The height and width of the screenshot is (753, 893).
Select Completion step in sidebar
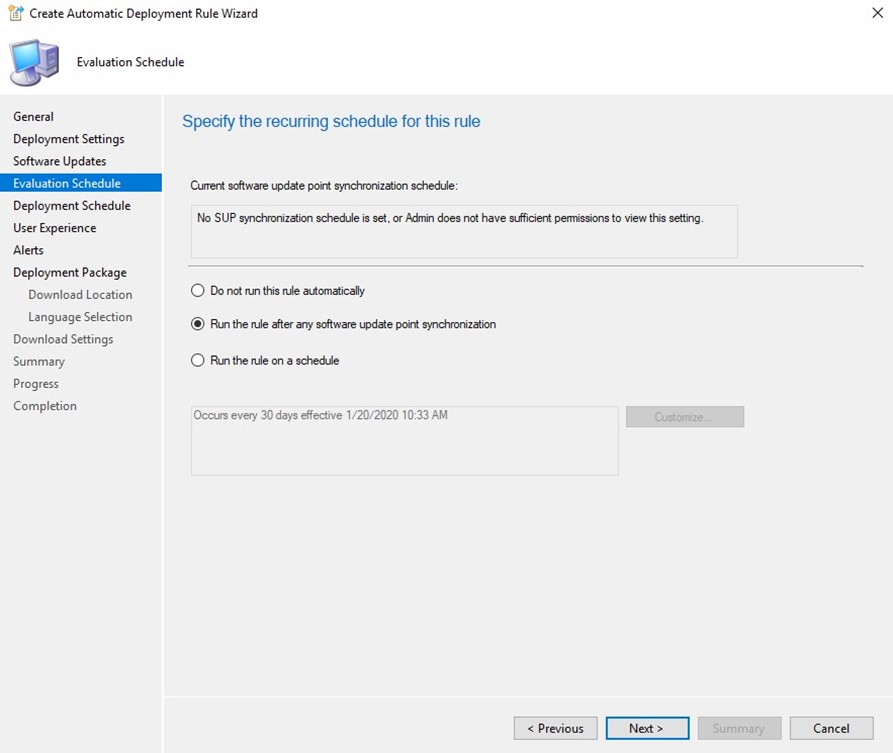(x=45, y=406)
